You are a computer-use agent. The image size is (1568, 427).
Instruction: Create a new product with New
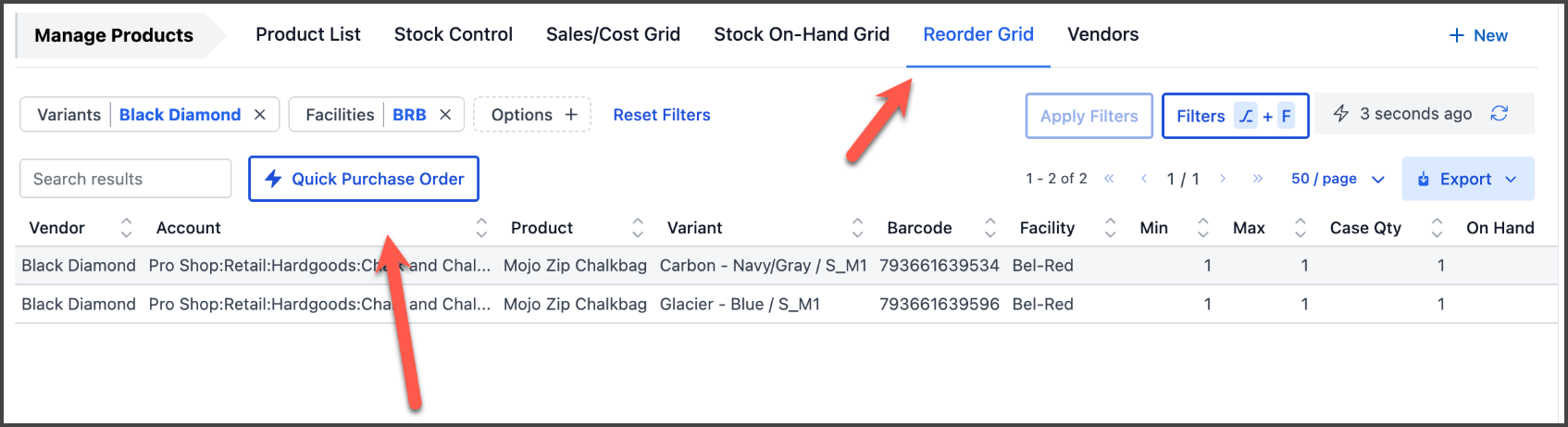click(x=1478, y=35)
